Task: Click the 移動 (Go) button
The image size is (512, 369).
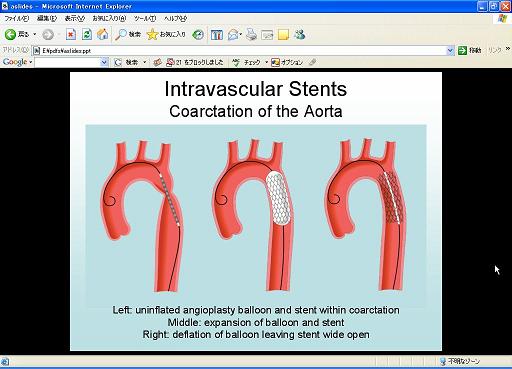Action: (x=470, y=51)
